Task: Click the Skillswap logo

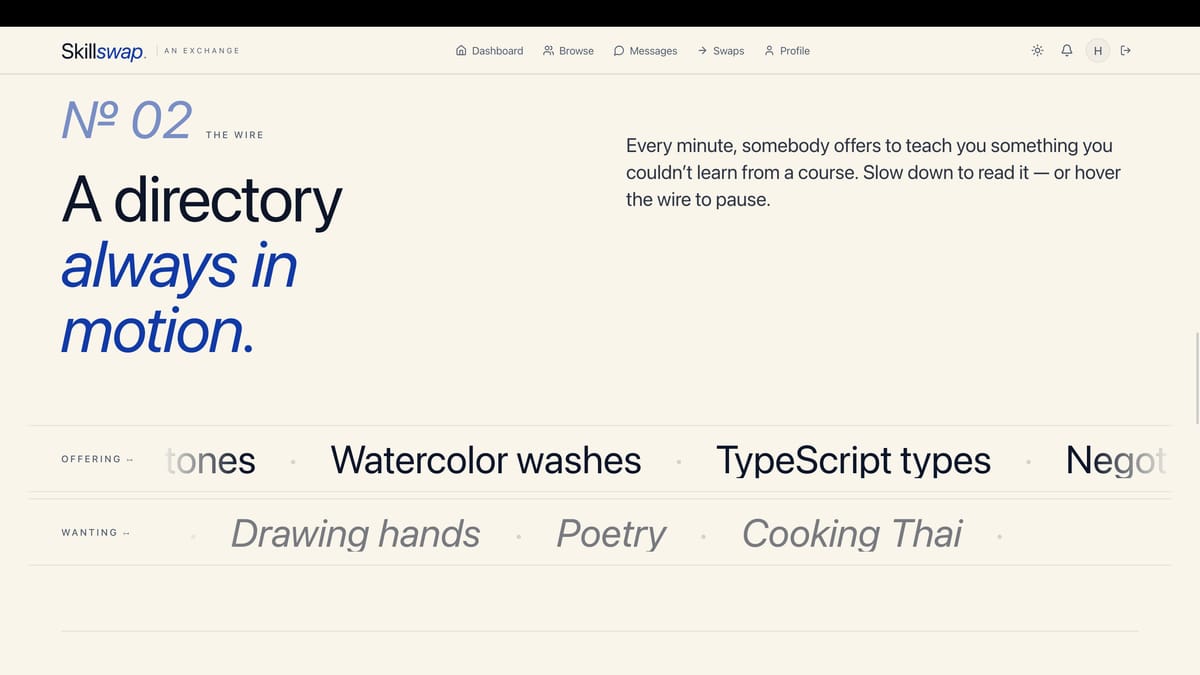Action: [104, 51]
